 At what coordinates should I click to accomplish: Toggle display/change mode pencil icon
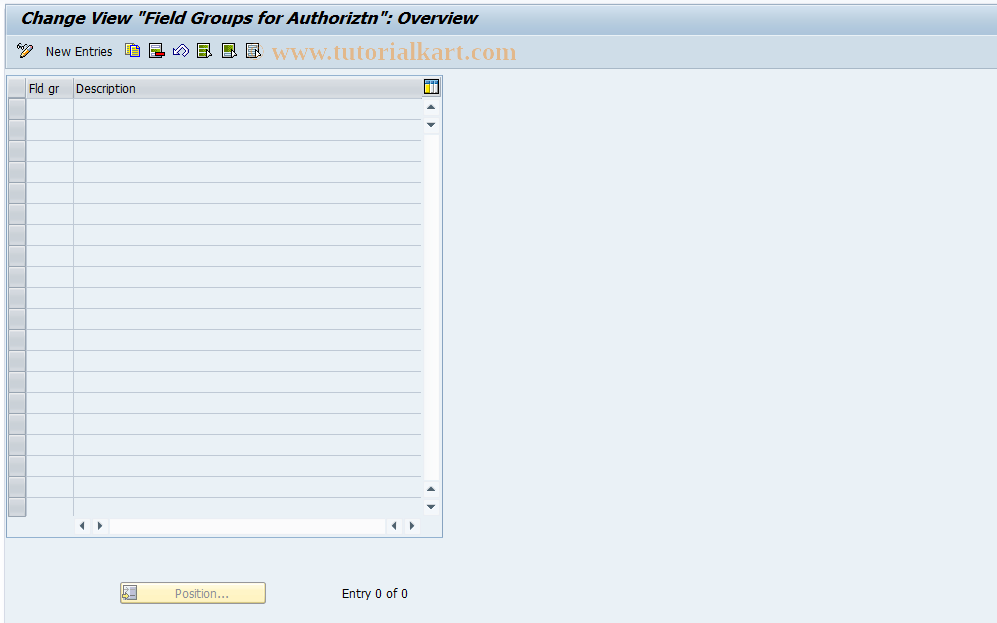[x=25, y=51]
